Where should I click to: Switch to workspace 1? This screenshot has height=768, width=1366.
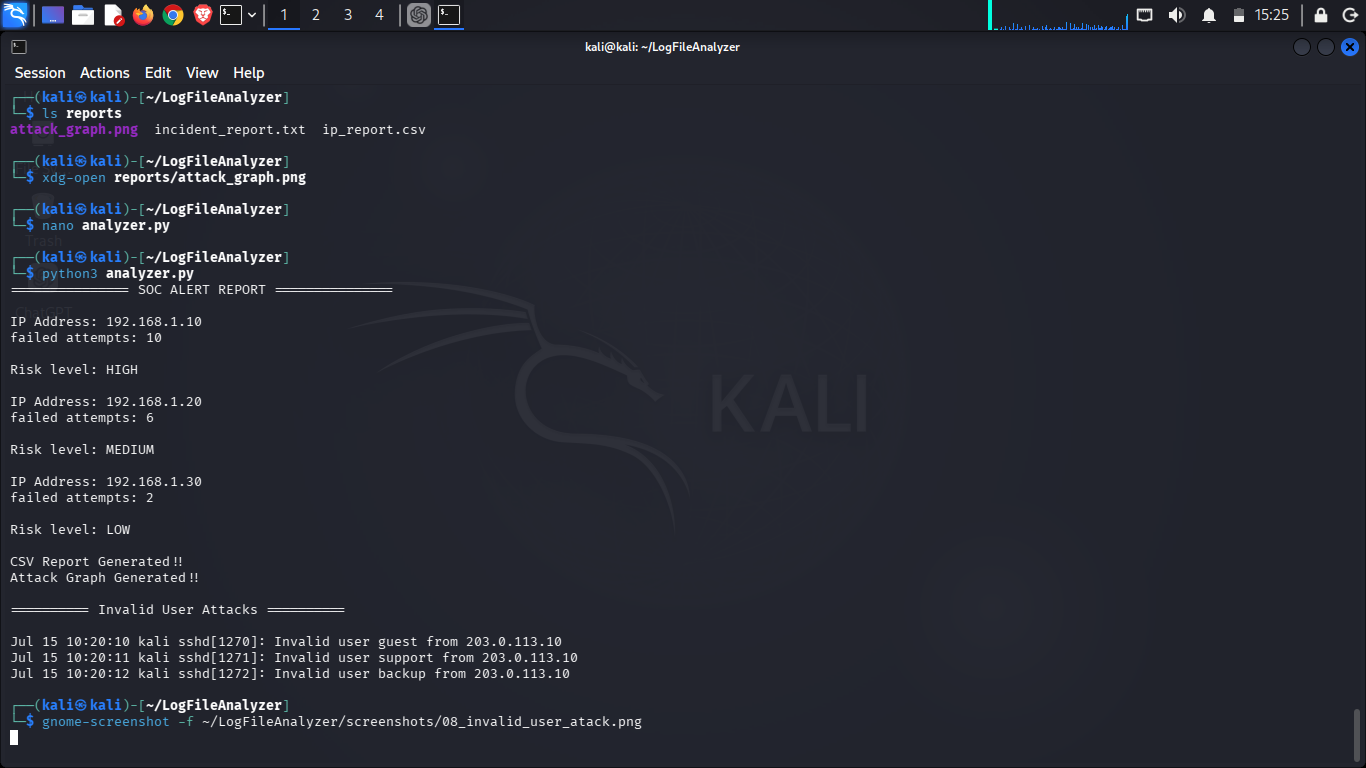(x=284, y=15)
